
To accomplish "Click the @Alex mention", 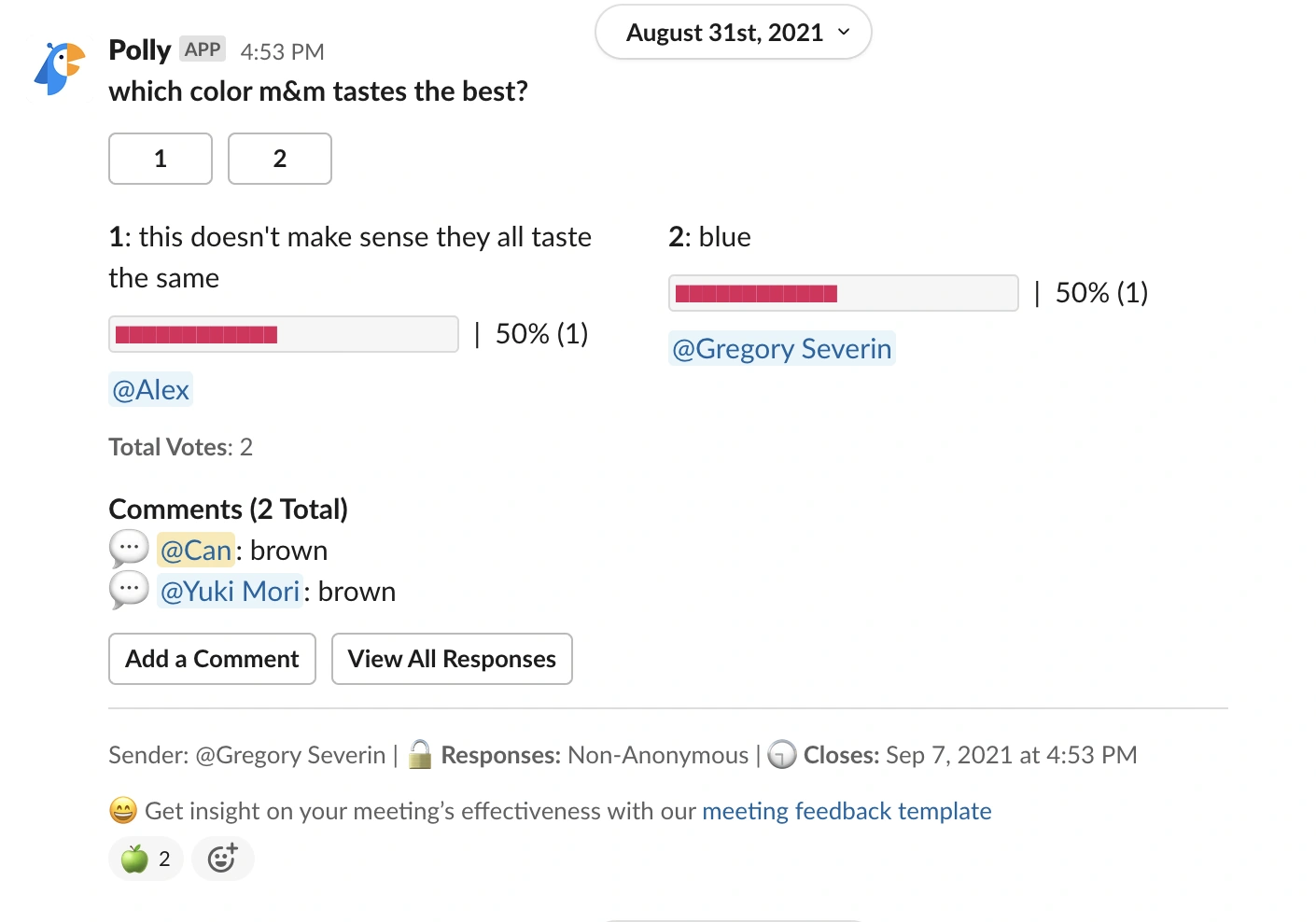I will click(150, 389).
